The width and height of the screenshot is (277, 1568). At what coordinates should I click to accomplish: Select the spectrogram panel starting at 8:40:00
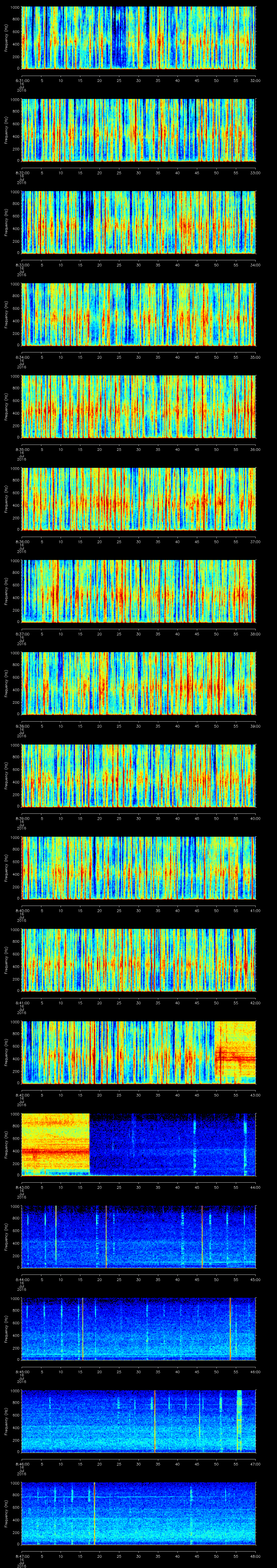[x=139, y=868]
